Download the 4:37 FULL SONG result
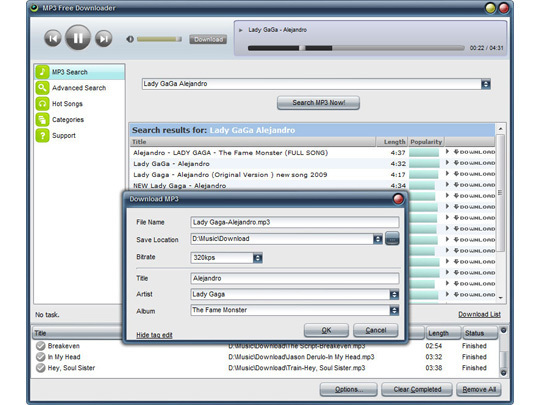 (x=474, y=152)
